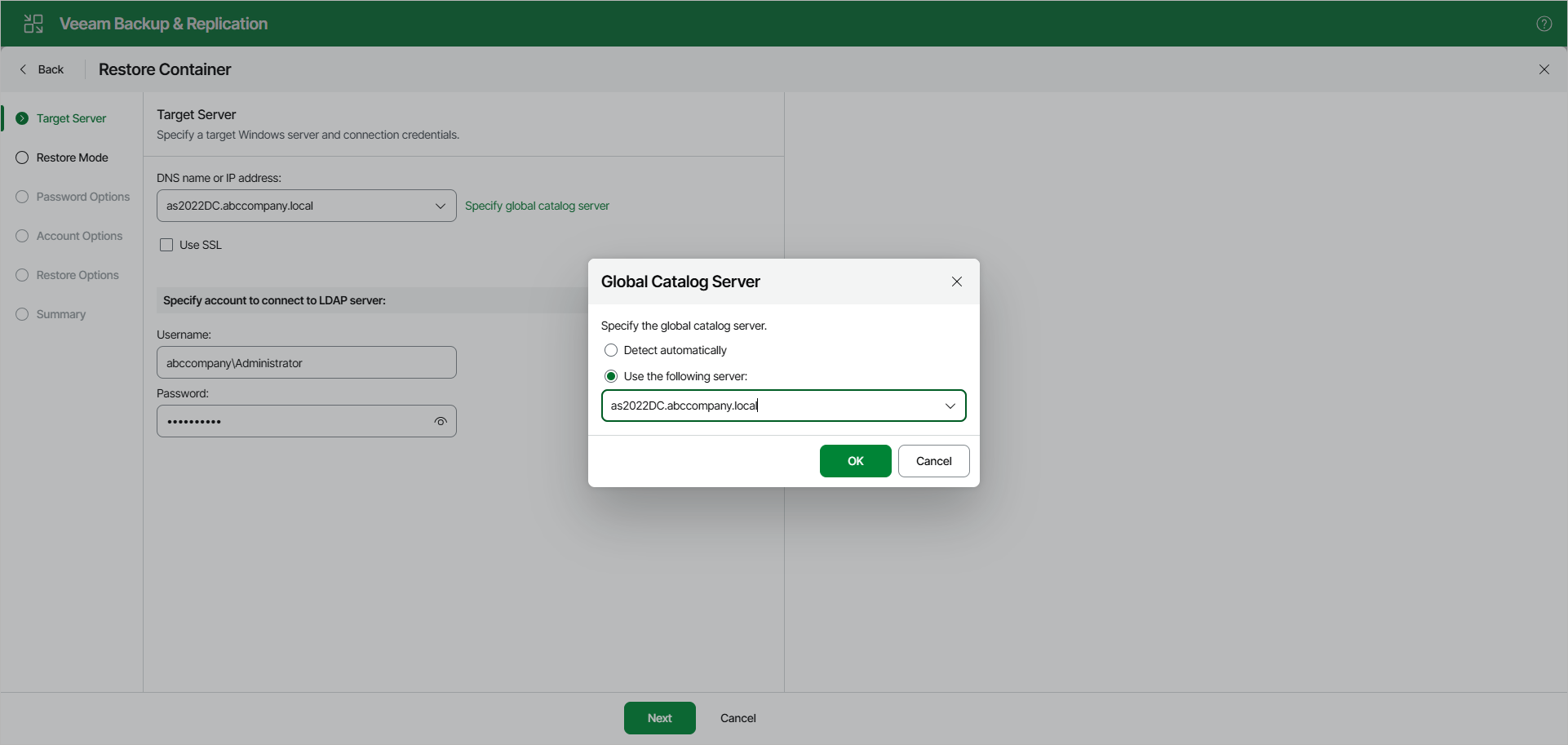The height and width of the screenshot is (745, 1568).
Task: Close the Global Catalog Server dialog
Action: [x=957, y=282]
